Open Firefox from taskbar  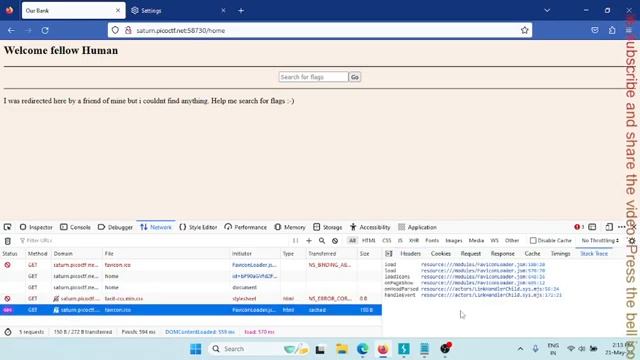[383, 349]
